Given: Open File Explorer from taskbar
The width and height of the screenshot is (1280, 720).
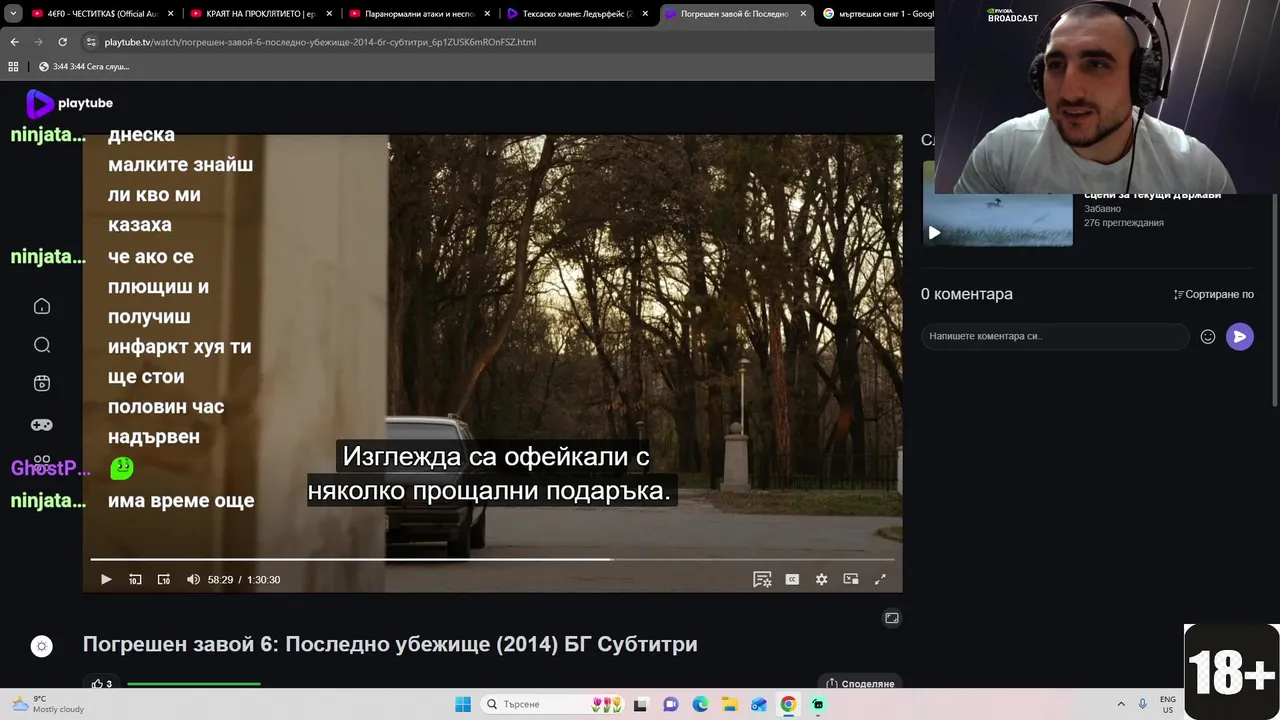Looking at the screenshot, I should [730, 704].
